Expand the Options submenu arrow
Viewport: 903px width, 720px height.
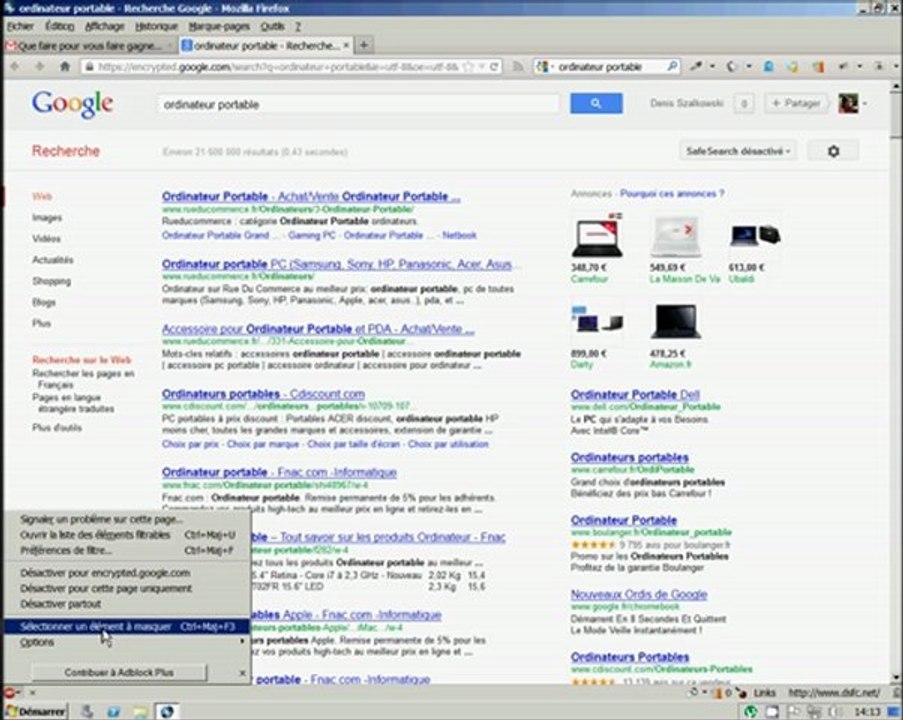click(x=242, y=642)
